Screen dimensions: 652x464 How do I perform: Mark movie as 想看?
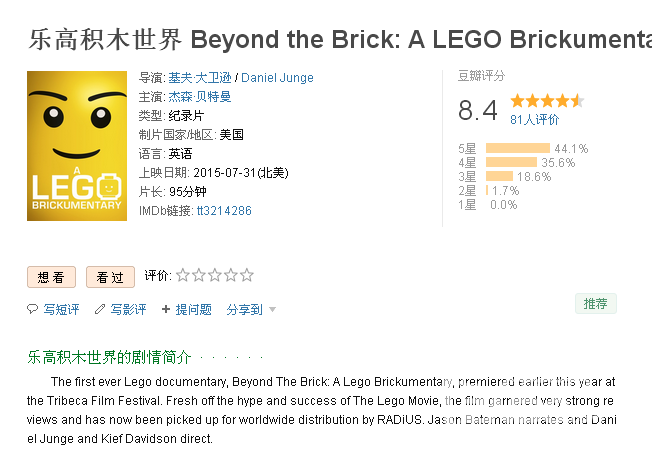(51, 277)
